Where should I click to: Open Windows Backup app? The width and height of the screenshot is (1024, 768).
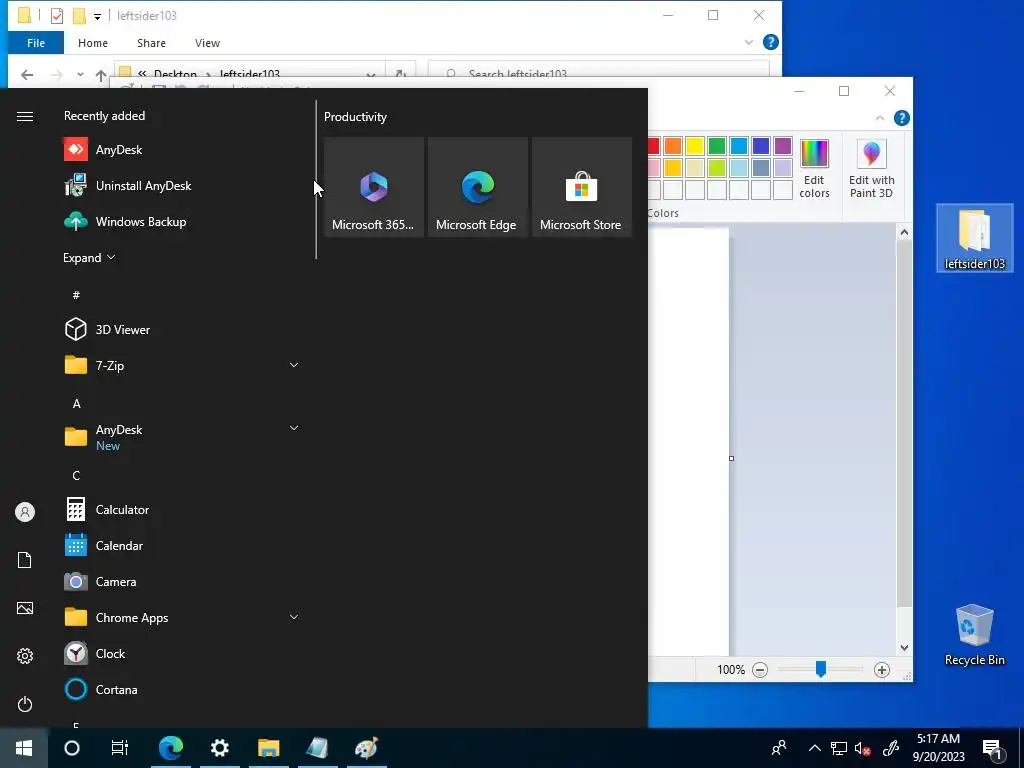[x=183, y=222]
